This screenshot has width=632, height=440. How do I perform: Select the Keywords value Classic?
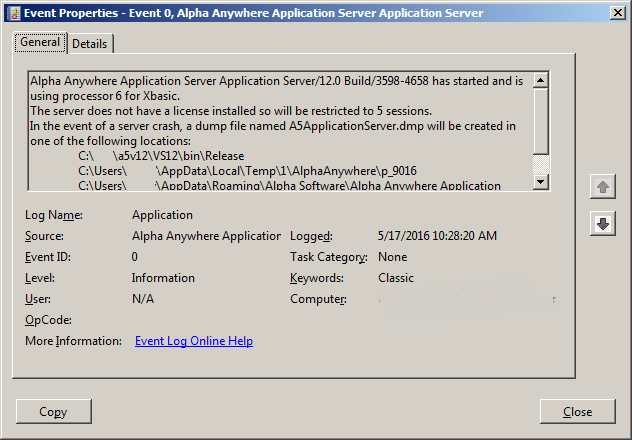tap(396, 278)
